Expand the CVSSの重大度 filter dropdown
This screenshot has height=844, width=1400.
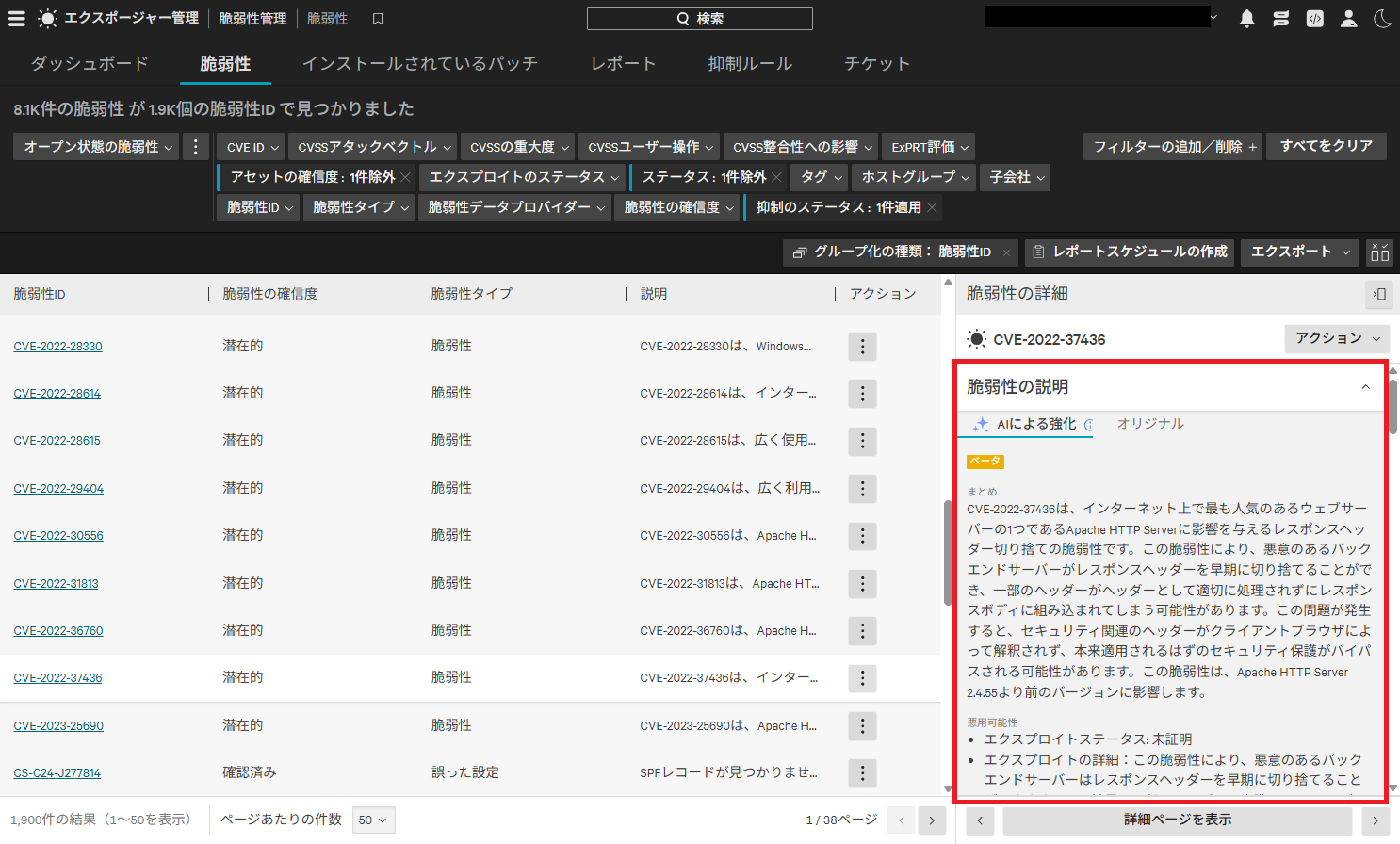(x=519, y=147)
